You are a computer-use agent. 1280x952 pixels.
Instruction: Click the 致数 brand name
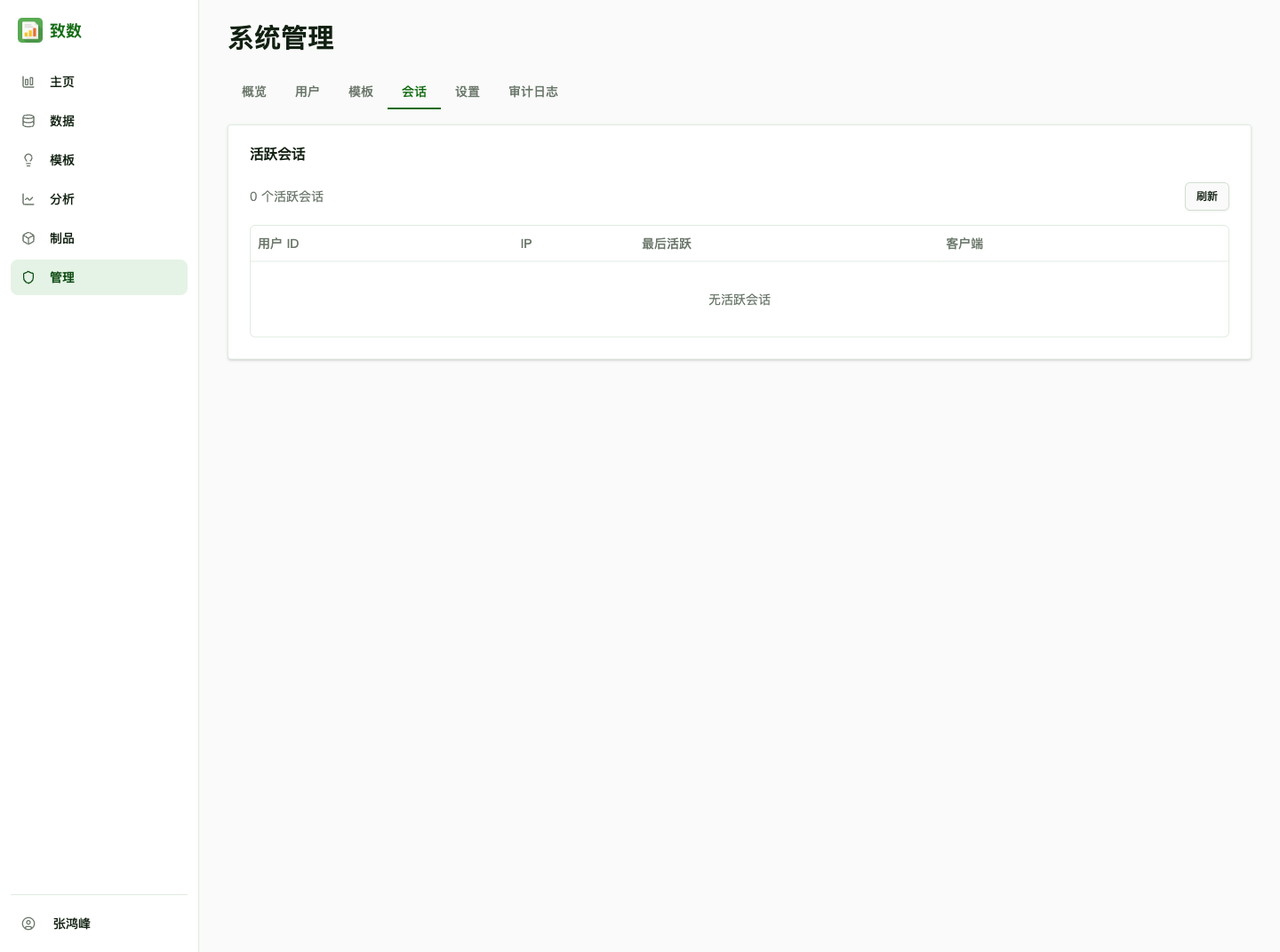pyautogui.click(x=66, y=30)
